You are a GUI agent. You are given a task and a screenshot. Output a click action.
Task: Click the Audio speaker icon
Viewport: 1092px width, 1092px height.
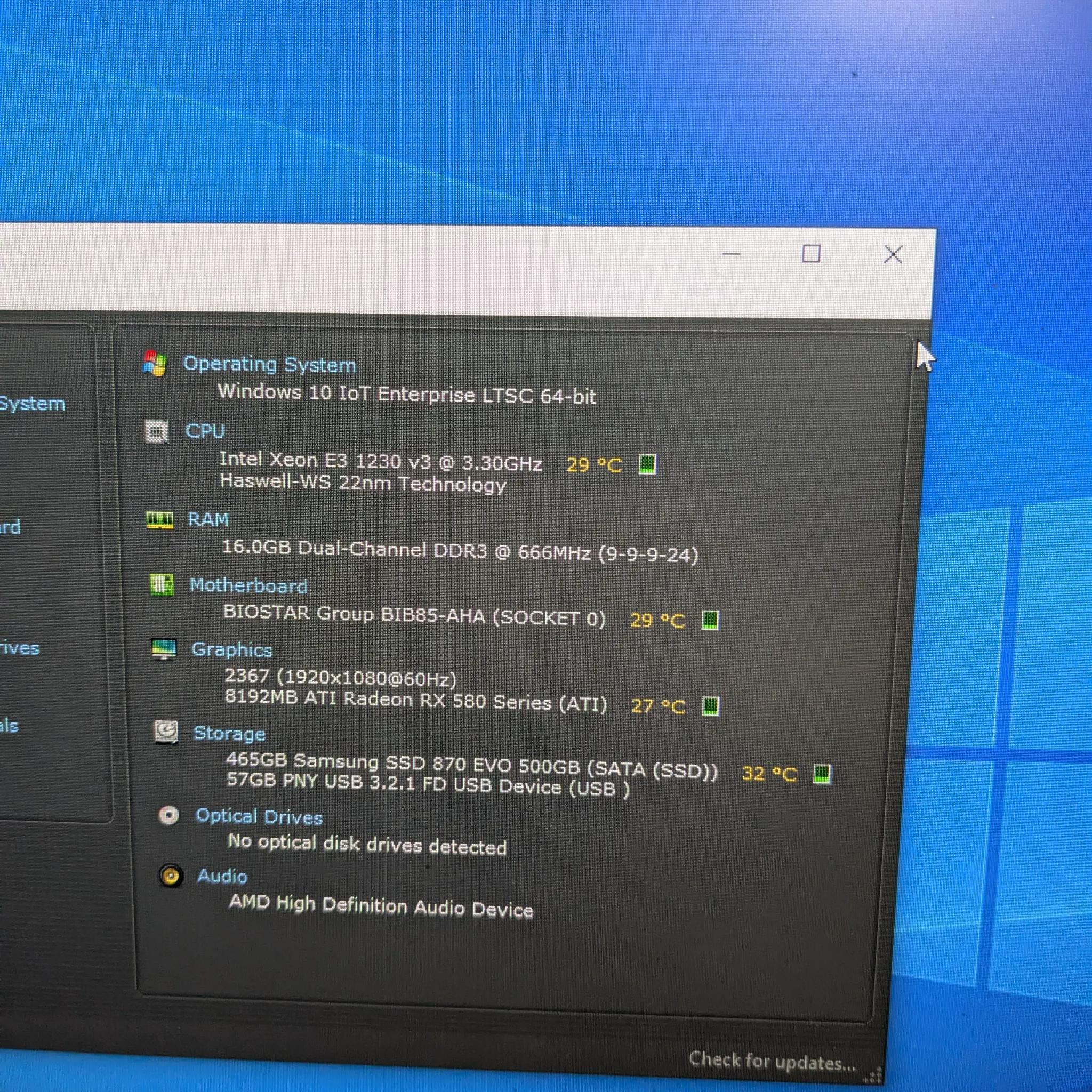[x=171, y=876]
